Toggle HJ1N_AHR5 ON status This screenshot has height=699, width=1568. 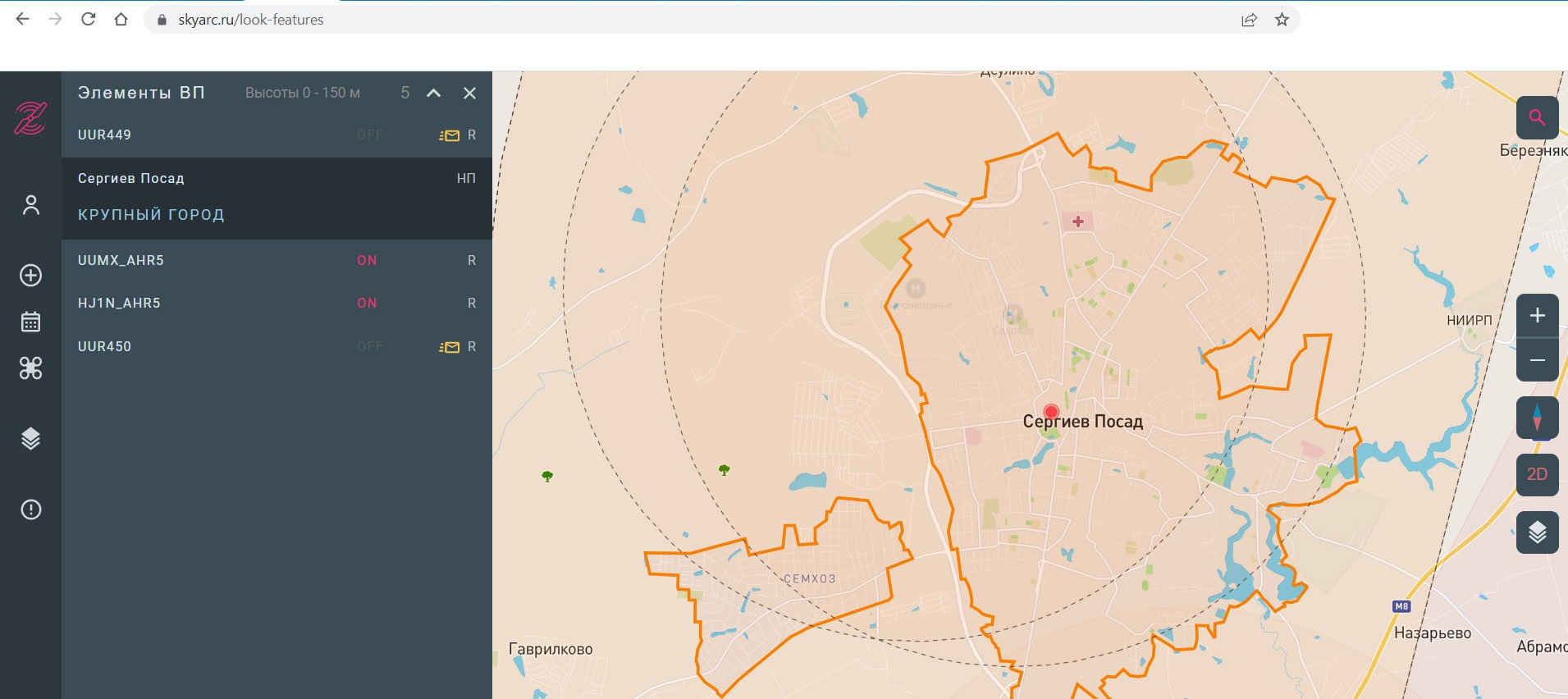pyautogui.click(x=367, y=303)
